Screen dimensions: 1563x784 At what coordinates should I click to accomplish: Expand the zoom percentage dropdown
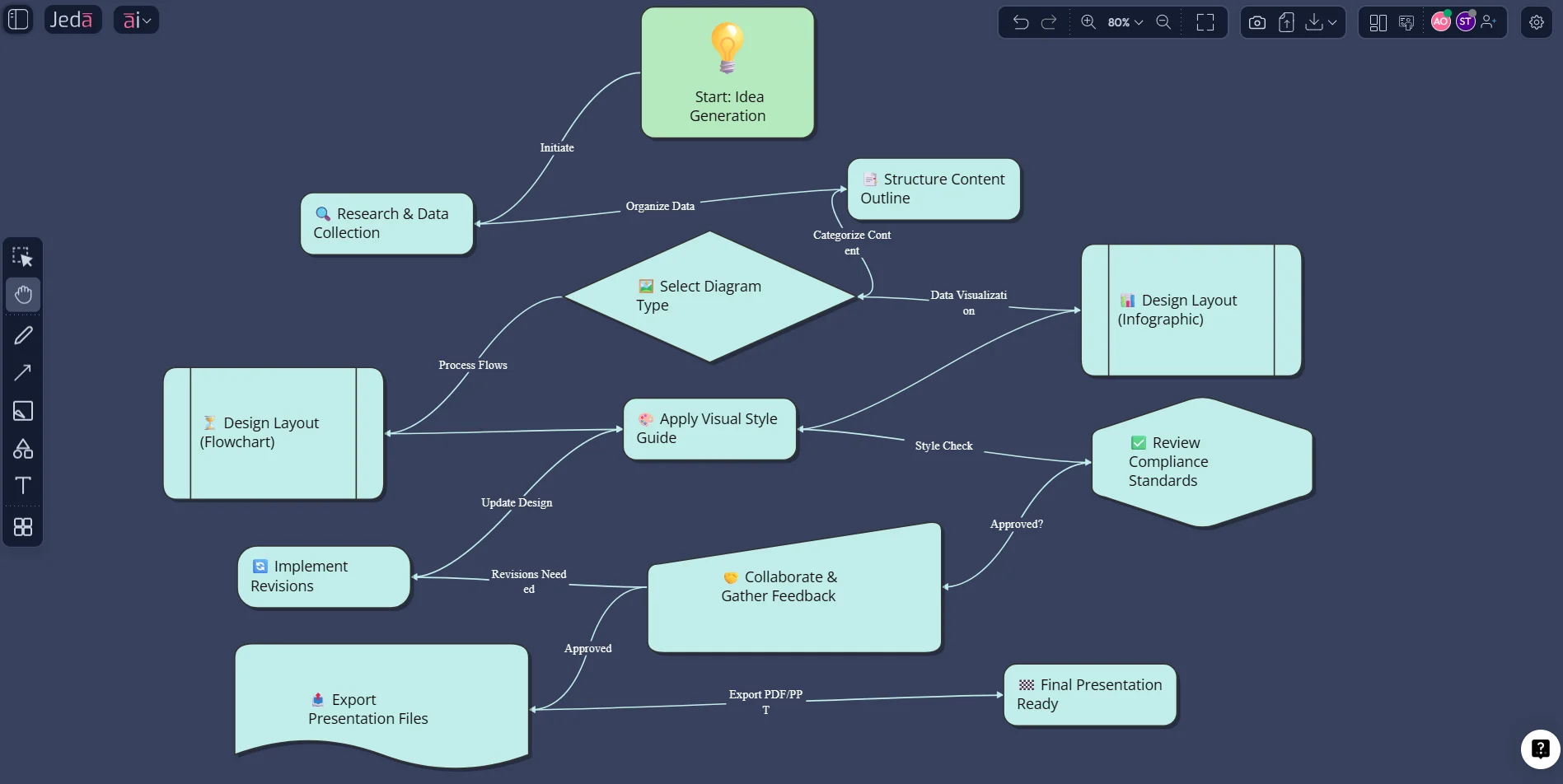click(1139, 22)
